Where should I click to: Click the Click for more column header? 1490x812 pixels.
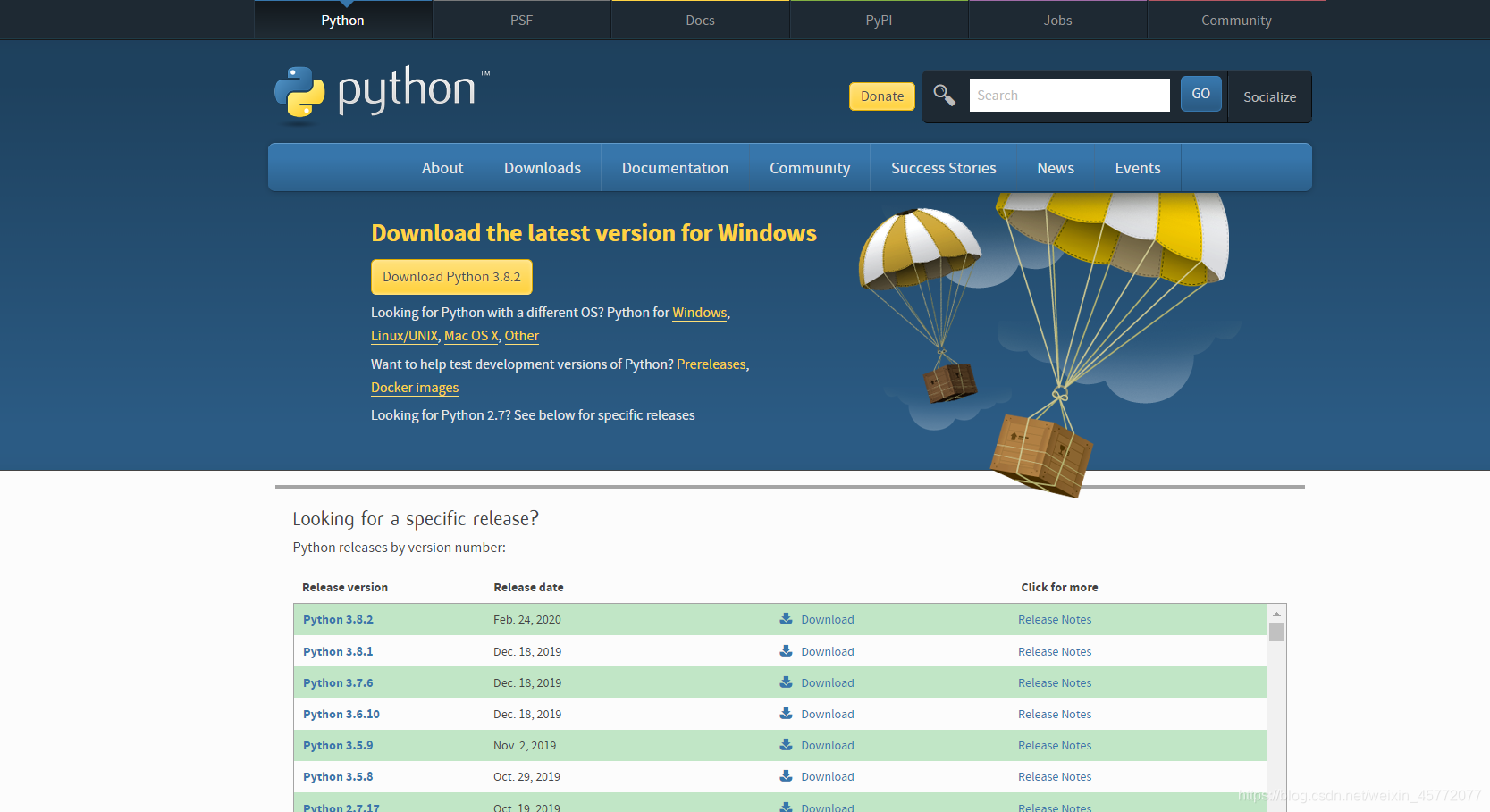click(1059, 587)
